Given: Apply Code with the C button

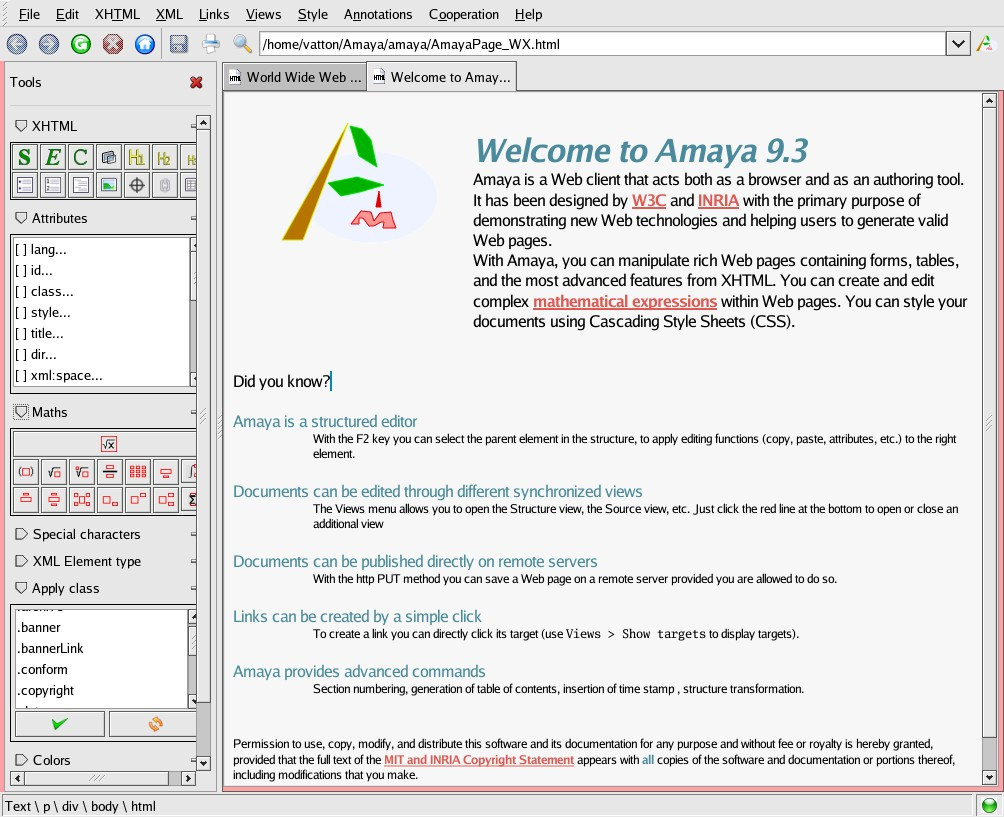Looking at the screenshot, I should pyautogui.click(x=81, y=157).
